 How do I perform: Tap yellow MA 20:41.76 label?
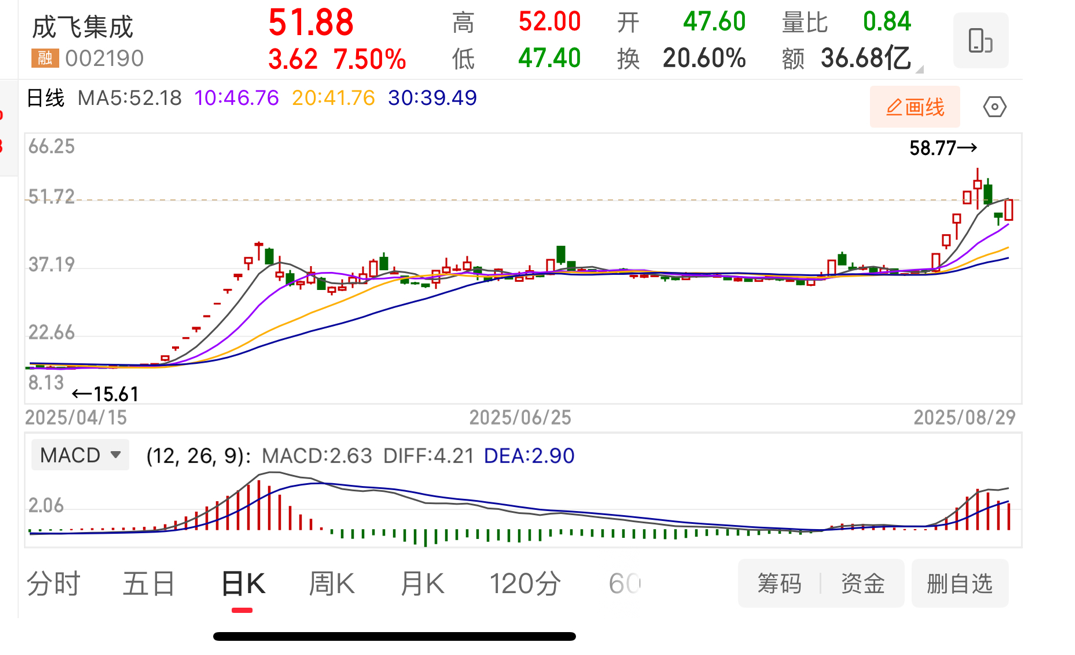point(333,98)
